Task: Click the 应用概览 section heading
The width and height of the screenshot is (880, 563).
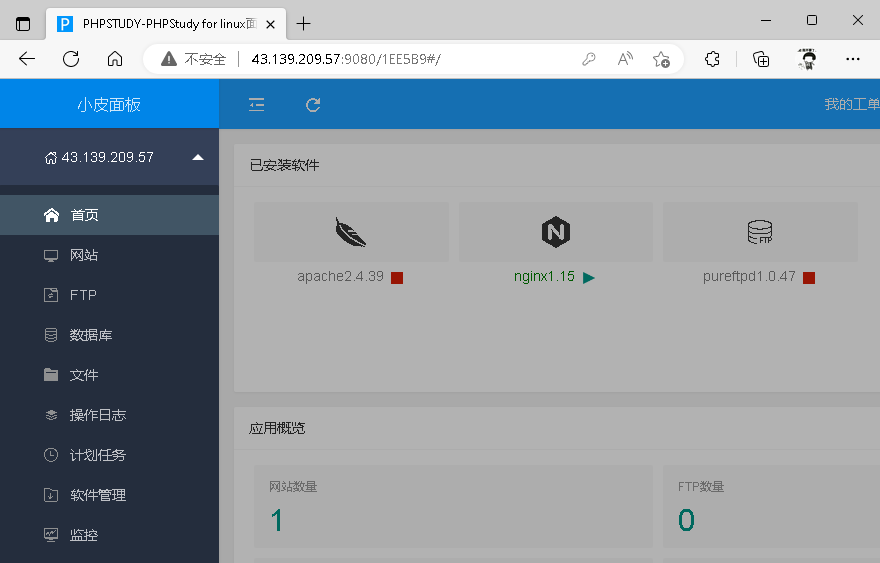Action: tap(277, 428)
